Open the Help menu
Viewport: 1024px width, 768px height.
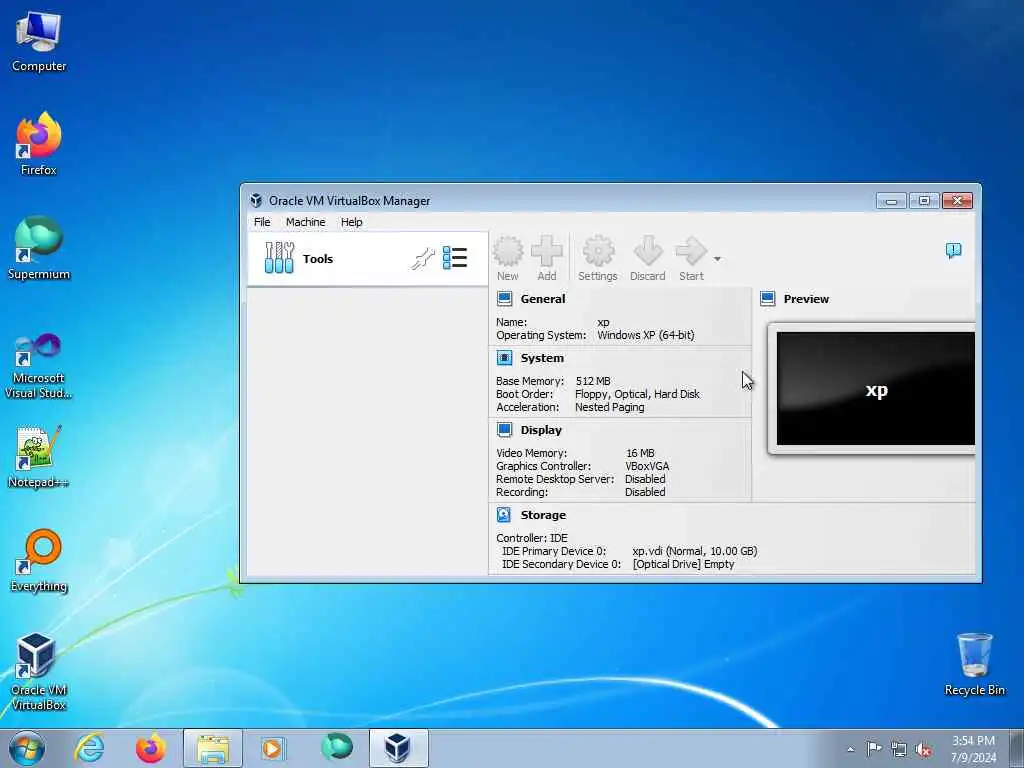(x=351, y=222)
